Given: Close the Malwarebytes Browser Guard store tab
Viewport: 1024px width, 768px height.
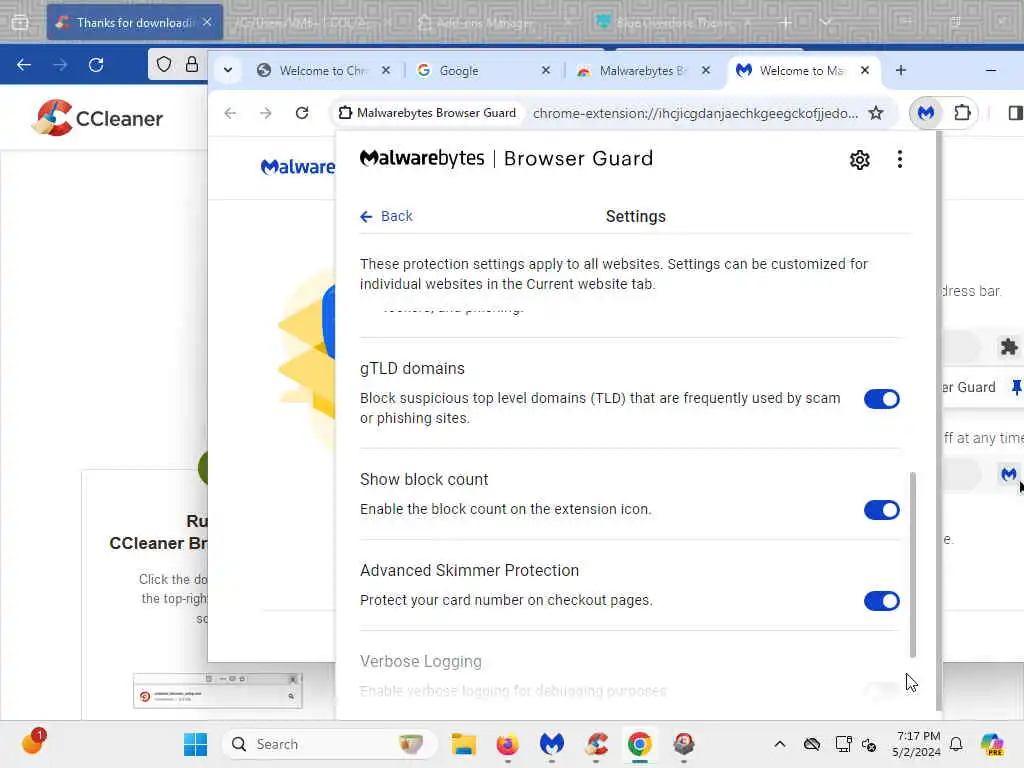Looking at the screenshot, I should pos(705,70).
